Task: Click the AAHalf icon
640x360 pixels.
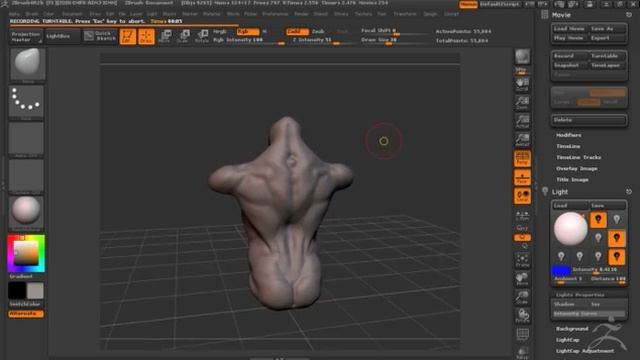Action: 522,140
